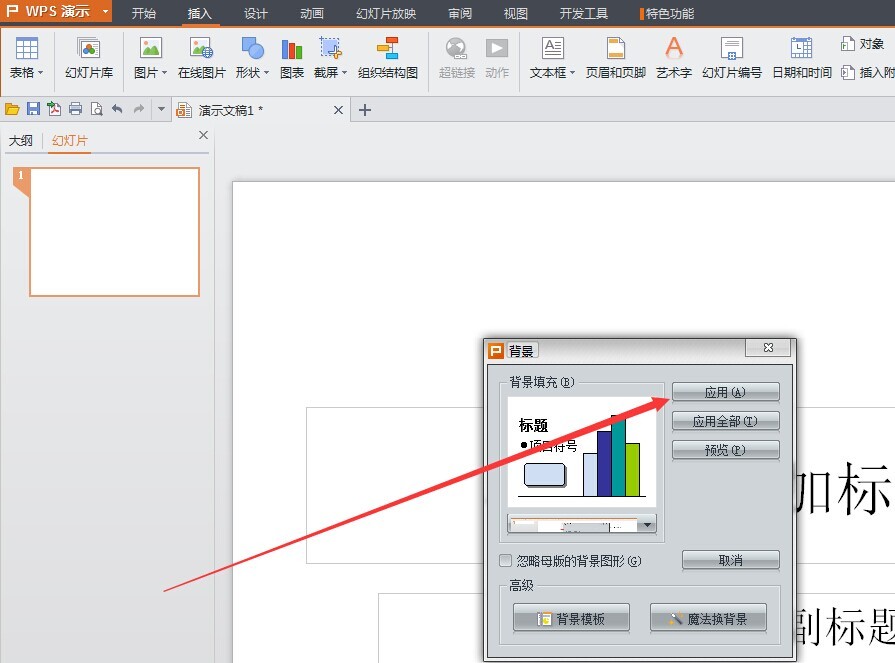
Task: Click the Chart (图表) icon
Action: [x=292, y=57]
